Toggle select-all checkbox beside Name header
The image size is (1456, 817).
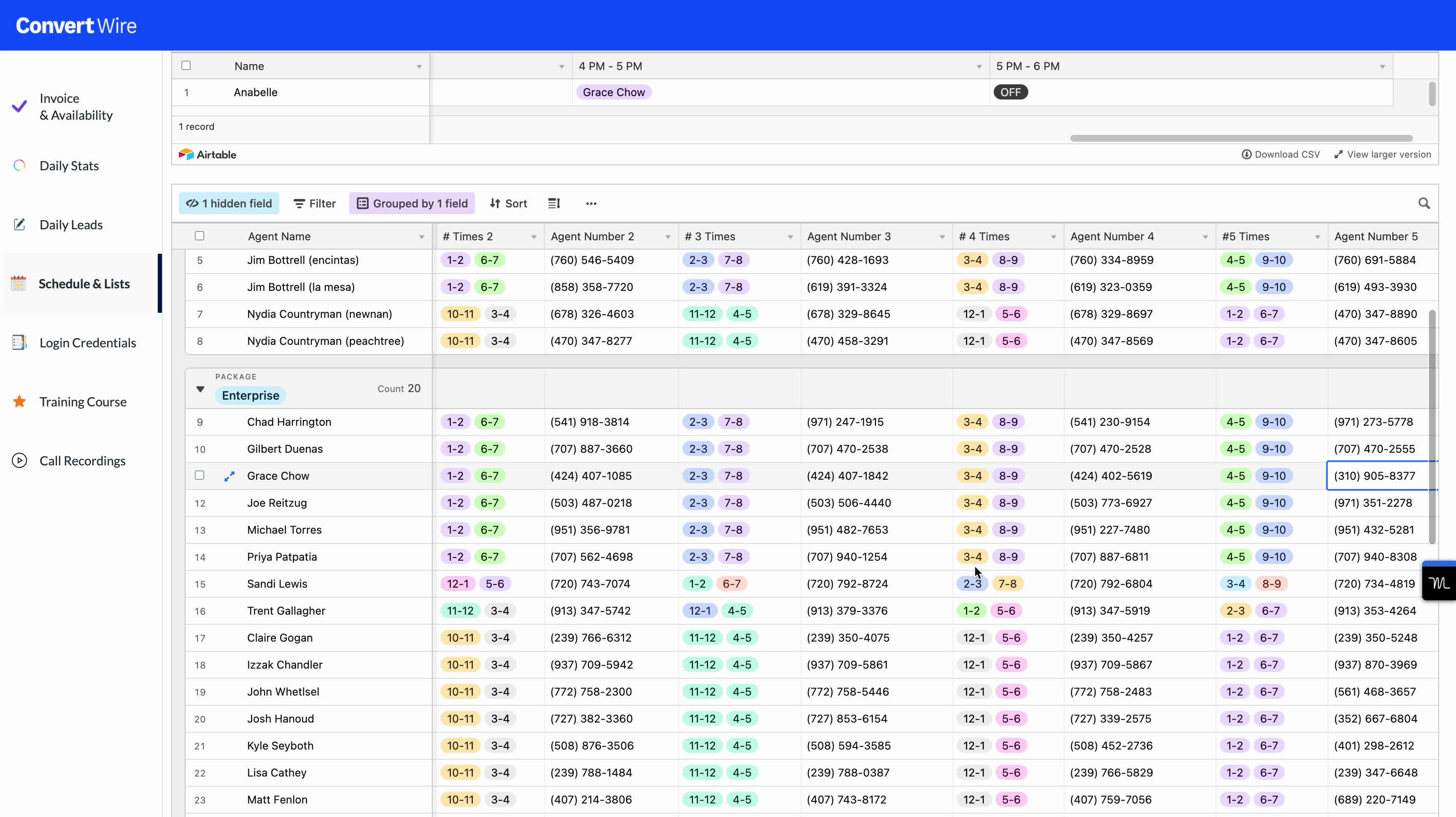[186, 65]
